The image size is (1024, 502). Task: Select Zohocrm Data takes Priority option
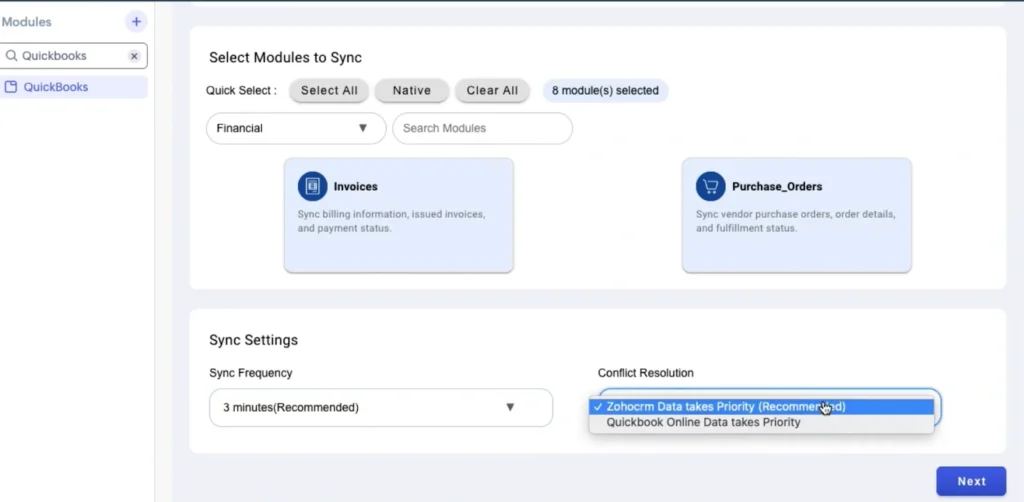pos(761,407)
